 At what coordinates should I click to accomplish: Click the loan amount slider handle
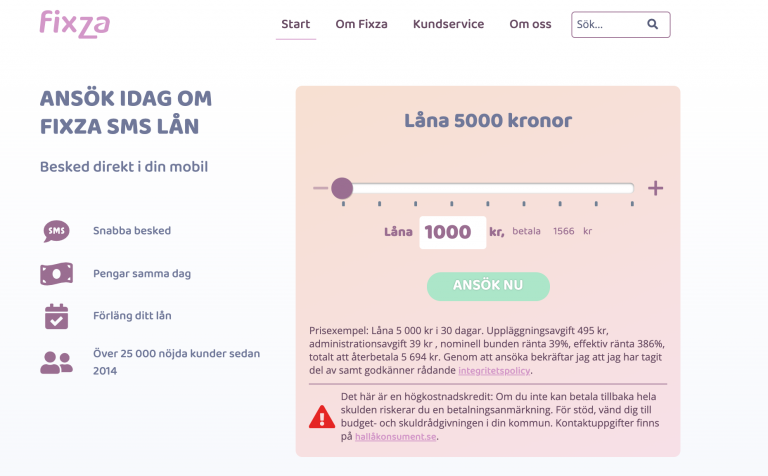[x=342, y=188]
